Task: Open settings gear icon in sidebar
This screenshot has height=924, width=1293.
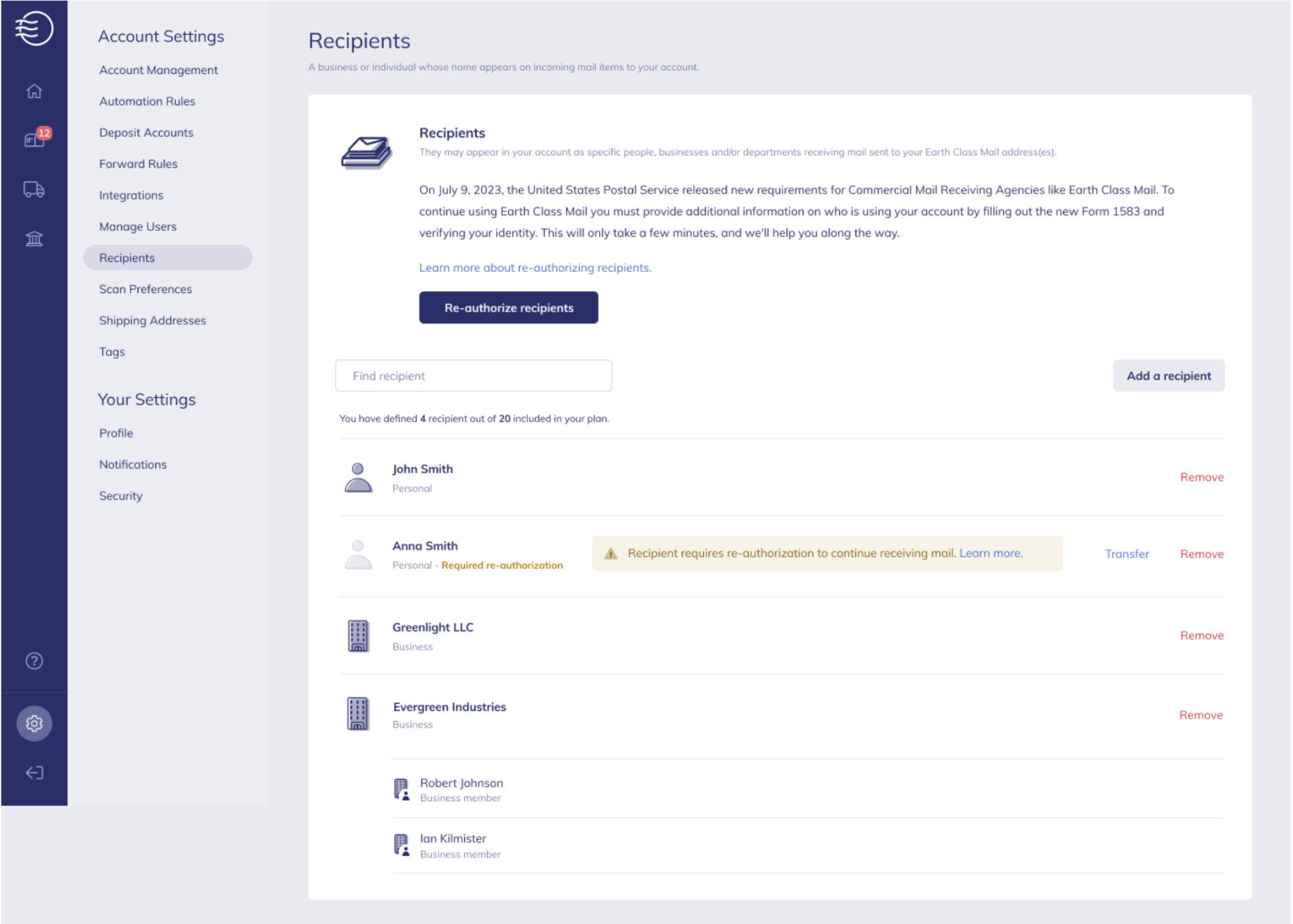Action: point(34,723)
